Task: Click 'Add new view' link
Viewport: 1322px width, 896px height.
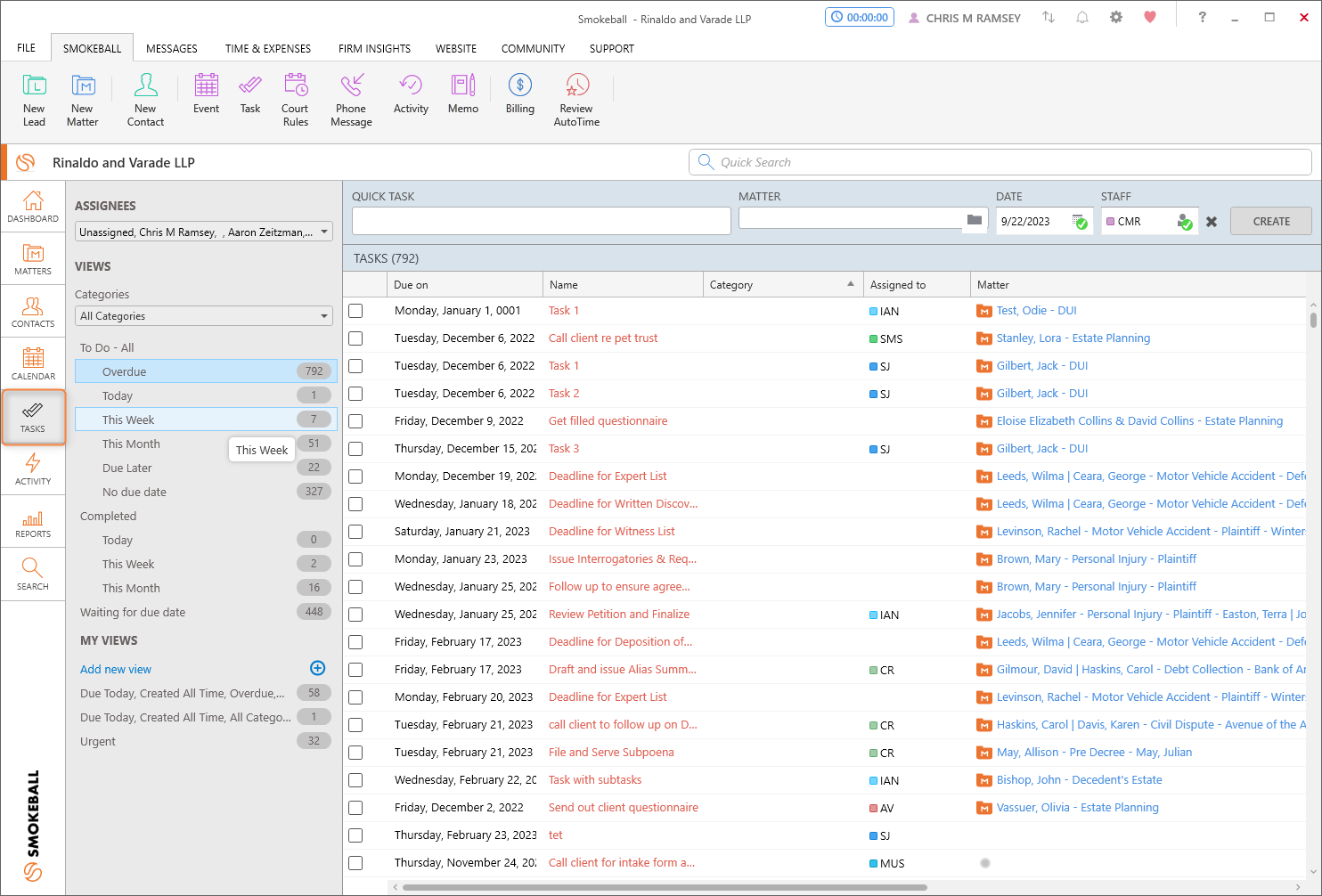Action: click(116, 669)
